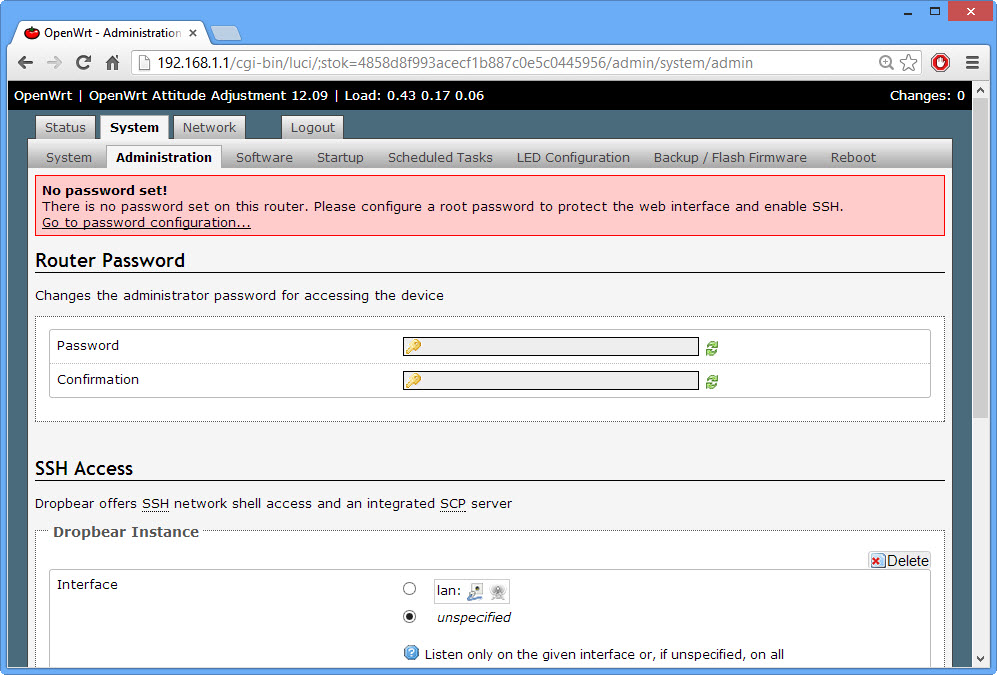The width and height of the screenshot is (997, 675).
Task: Reveal password with icon beside Confirmation field
Action: pos(712,381)
